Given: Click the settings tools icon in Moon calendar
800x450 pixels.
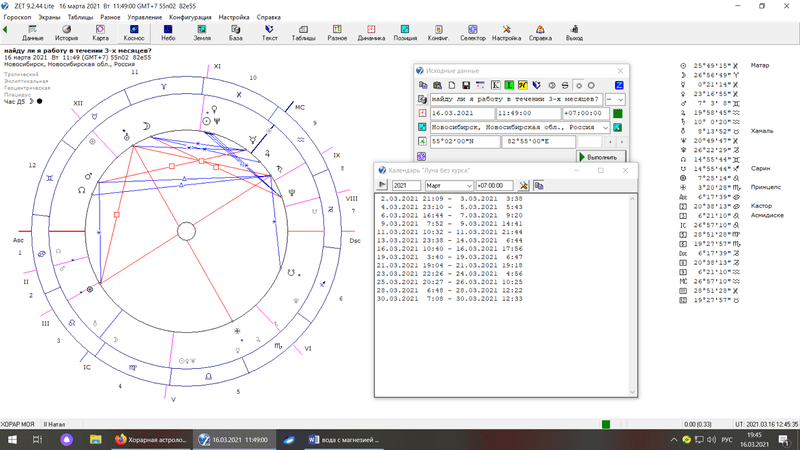Looking at the screenshot, I should (523, 186).
